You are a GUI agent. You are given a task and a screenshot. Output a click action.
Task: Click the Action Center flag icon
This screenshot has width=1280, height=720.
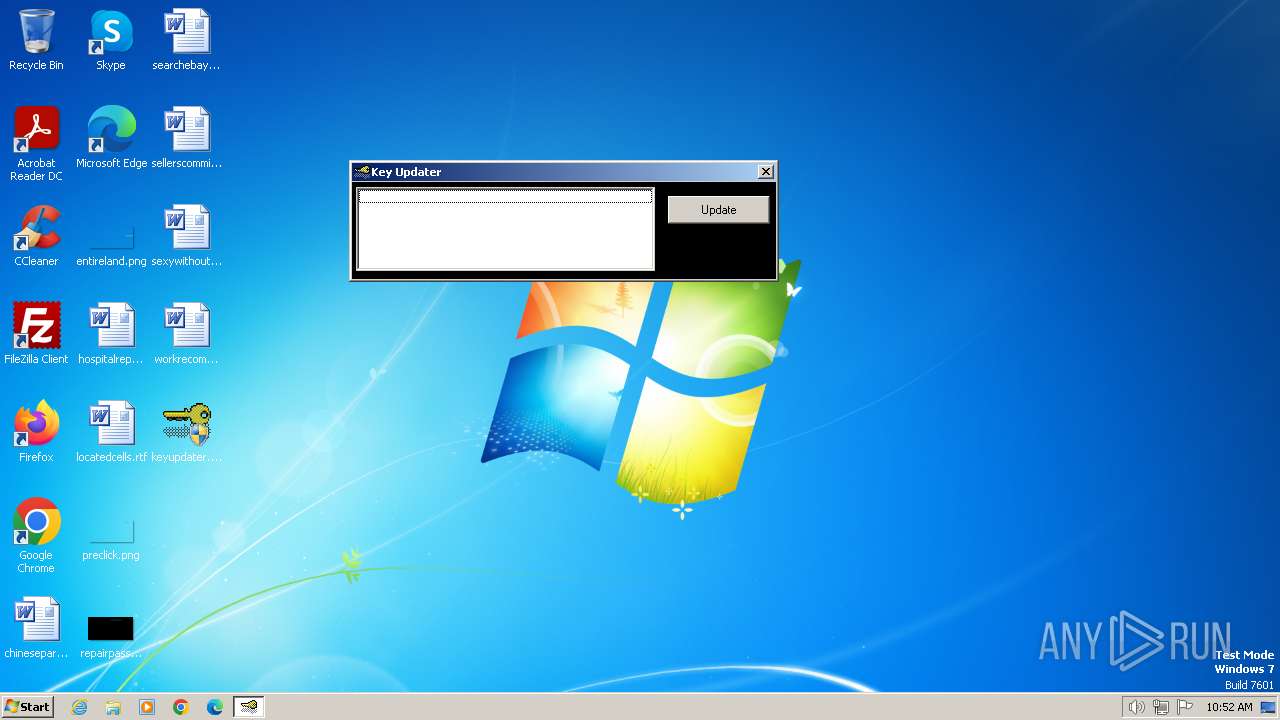click(x=1185, y=707)
